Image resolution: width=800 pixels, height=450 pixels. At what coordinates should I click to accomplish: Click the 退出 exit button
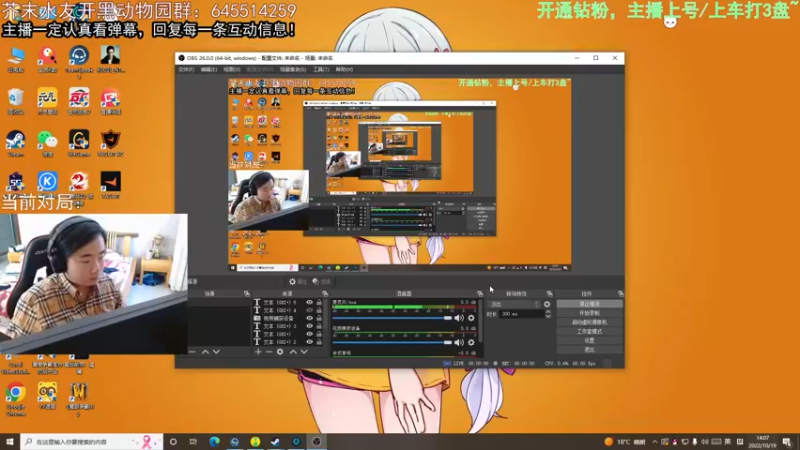pos(589,349)
